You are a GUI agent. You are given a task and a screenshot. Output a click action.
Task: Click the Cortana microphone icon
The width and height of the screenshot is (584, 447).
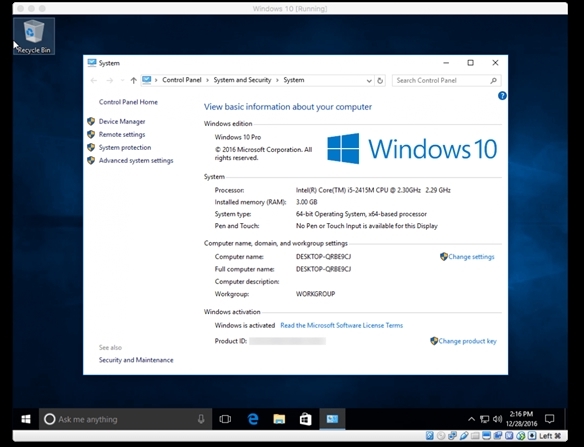201,419
